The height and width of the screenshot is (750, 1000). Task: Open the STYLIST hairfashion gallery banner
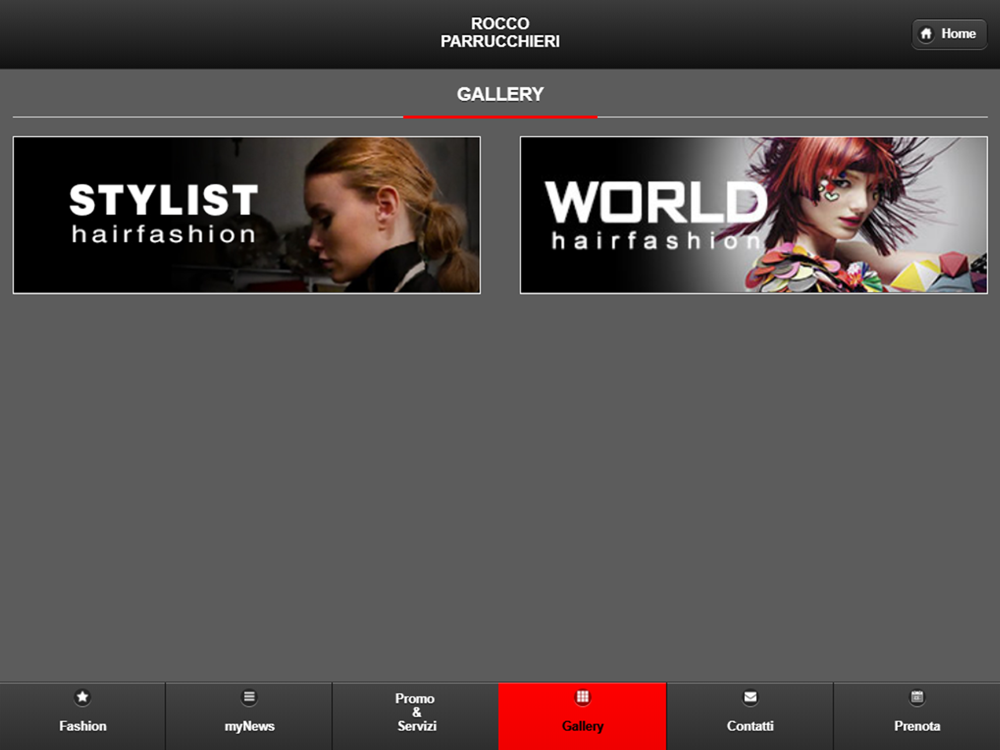point(247,215)
